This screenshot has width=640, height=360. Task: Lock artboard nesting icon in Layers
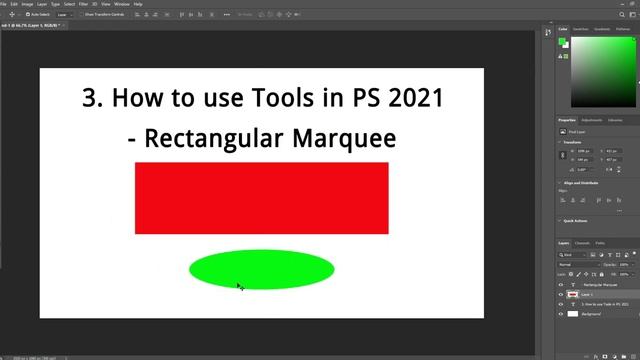[x=594, y=274]
